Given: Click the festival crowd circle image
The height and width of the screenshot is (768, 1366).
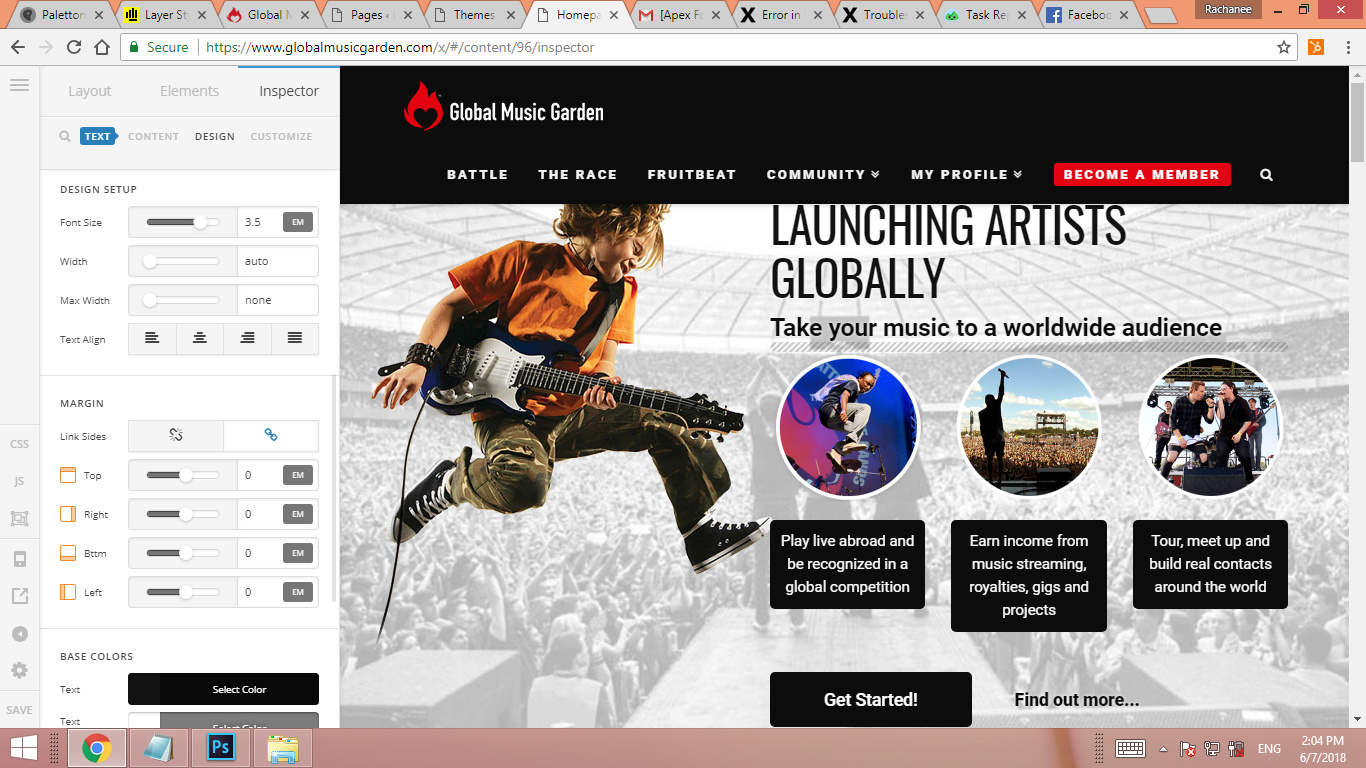Looking at the screenshot, I should (x=1029, y=427).
